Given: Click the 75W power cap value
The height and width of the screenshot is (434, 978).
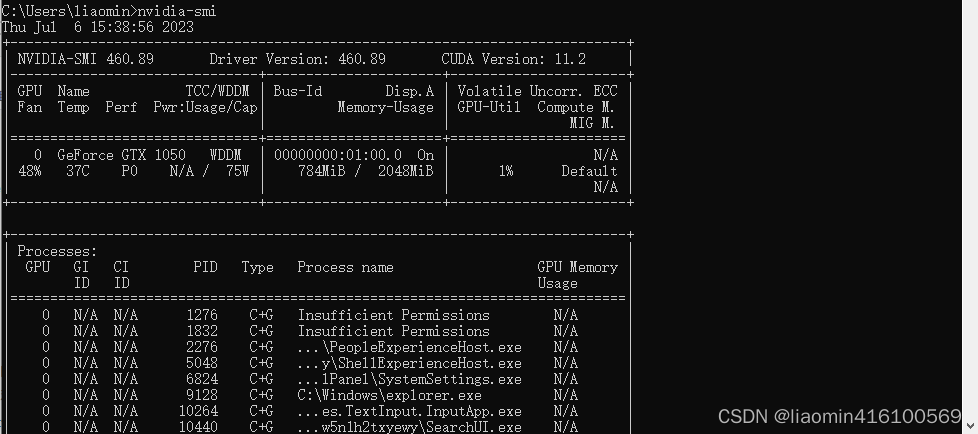Looking at the screenshot, I should [238, 171].
